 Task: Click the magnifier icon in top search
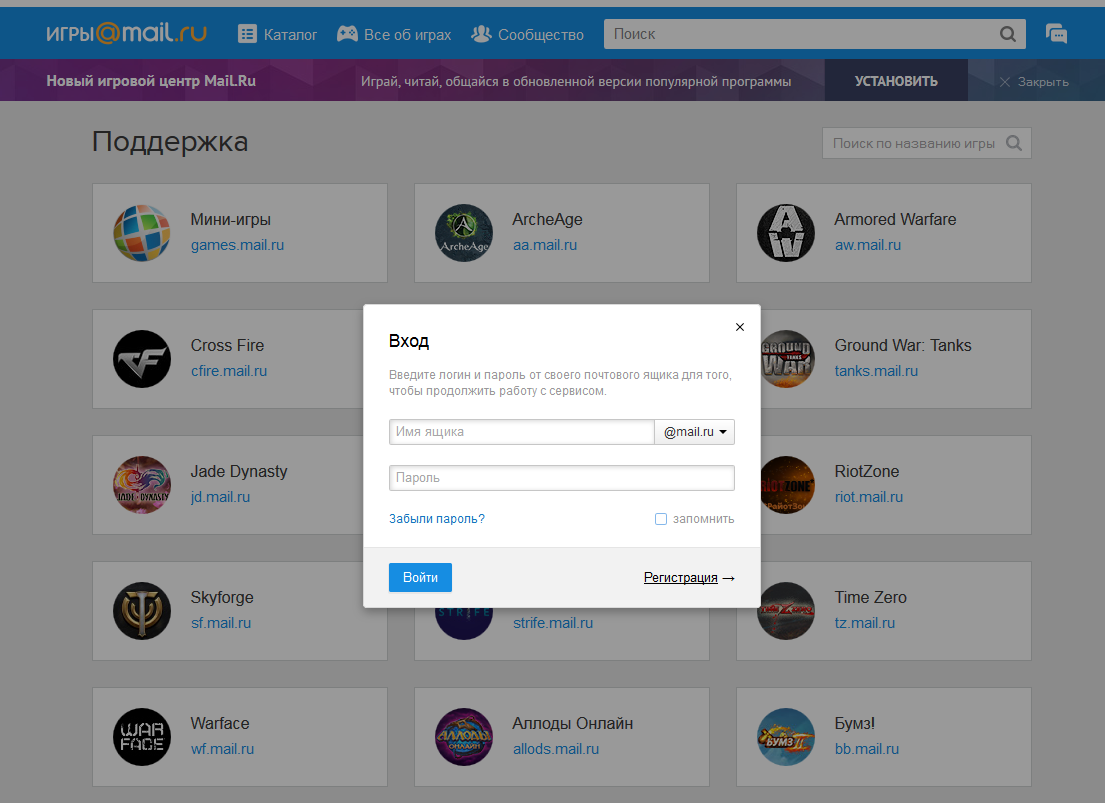[x=1008, y=34]
